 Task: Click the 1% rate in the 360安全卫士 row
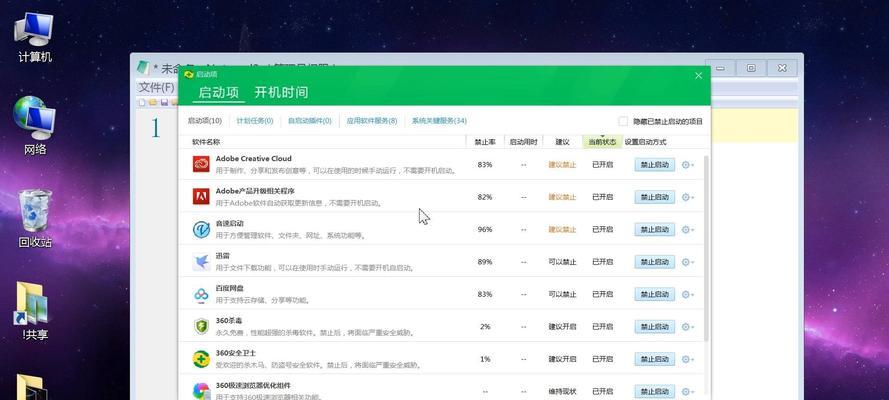coord(485,359)
